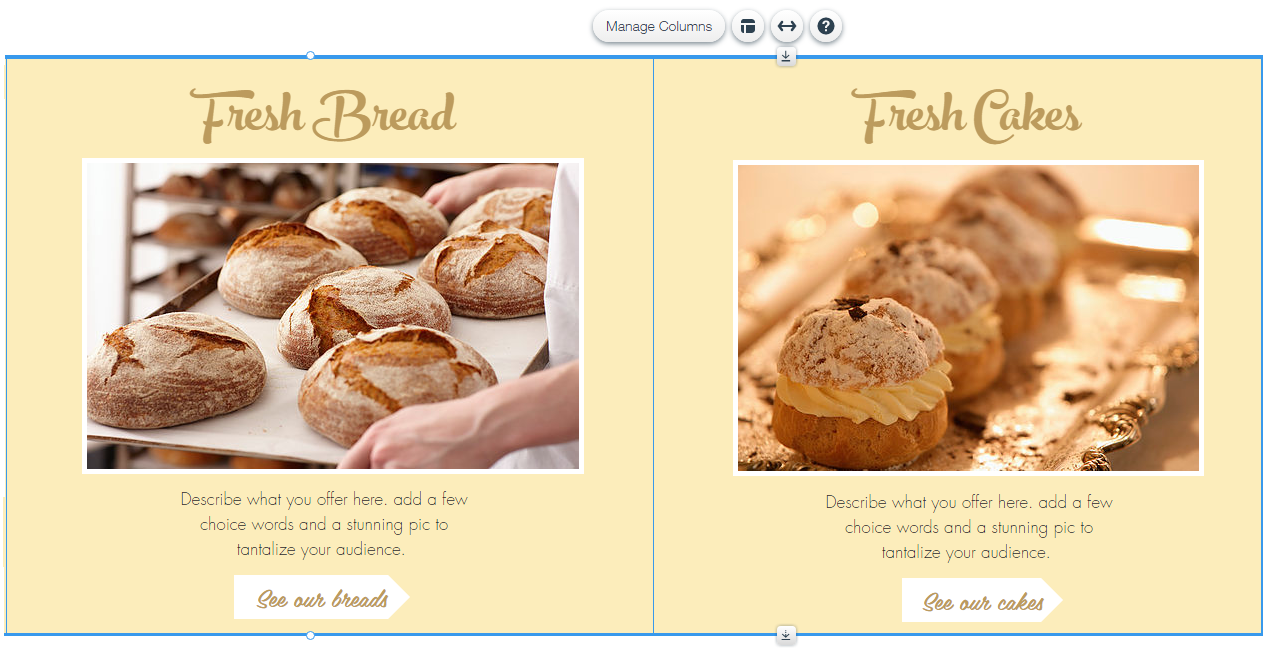The width and height of the screenshot is (1263, 653).
Task: Click the column layout icon
Action: click(747, 27)
